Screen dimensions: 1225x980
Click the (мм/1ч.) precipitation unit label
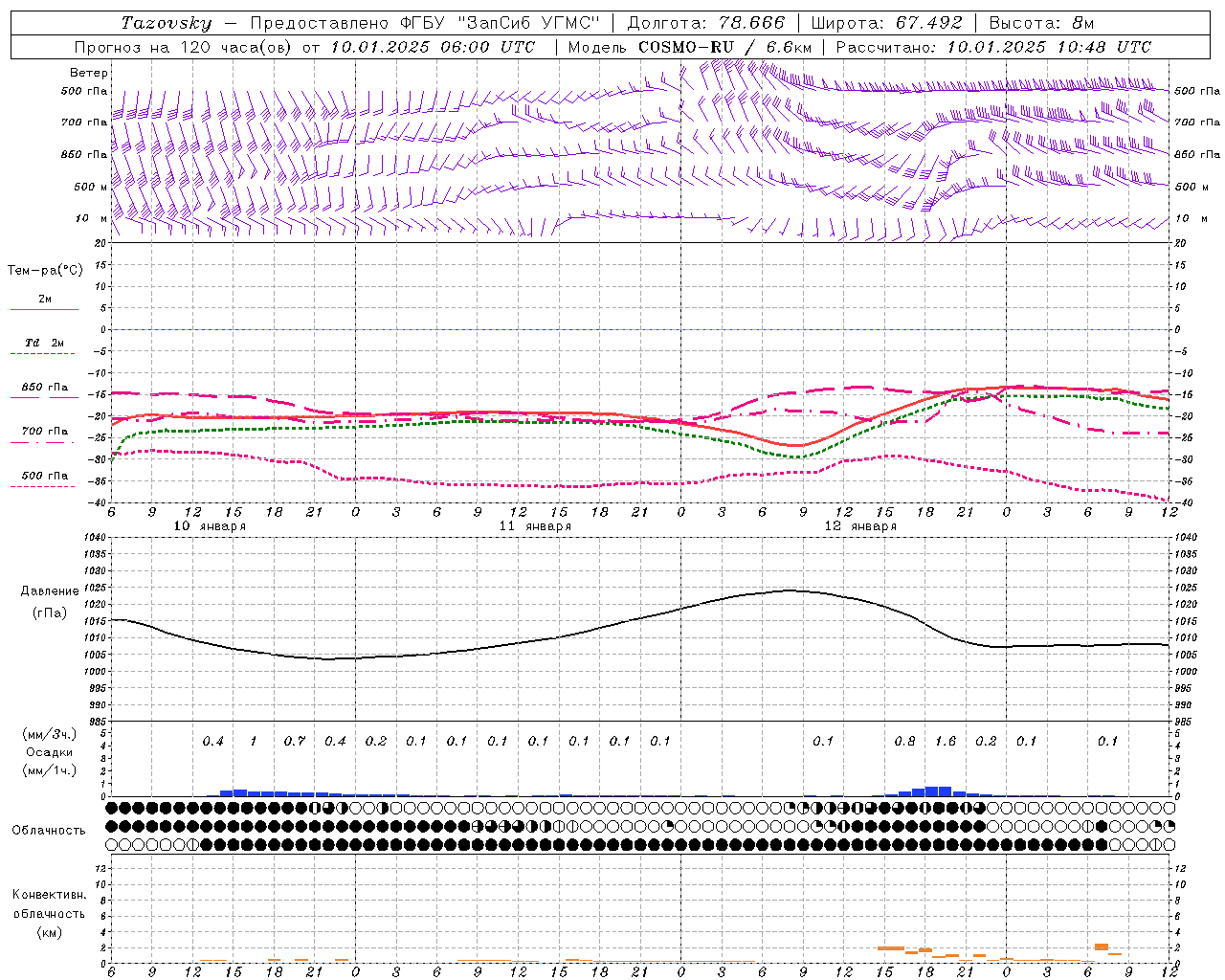pyautogui.click(x=51, y=770)
